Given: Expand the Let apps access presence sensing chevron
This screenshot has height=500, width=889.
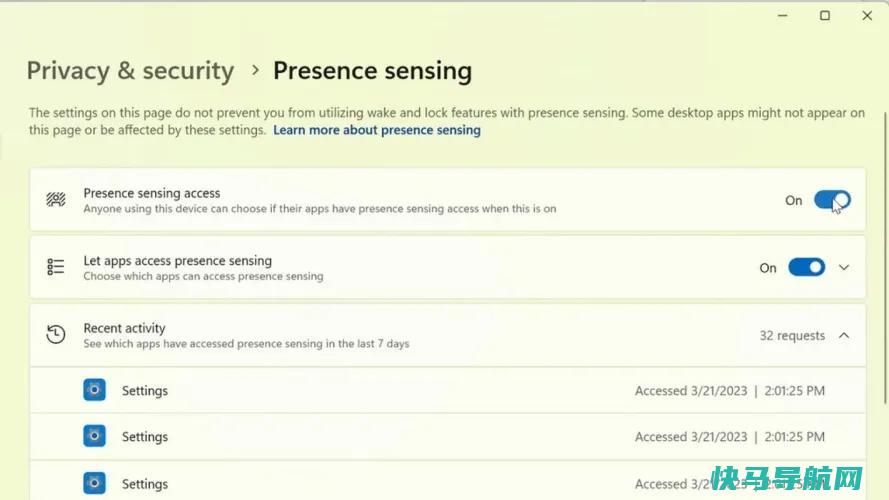Looking at the screenshot, I should 844,268.
